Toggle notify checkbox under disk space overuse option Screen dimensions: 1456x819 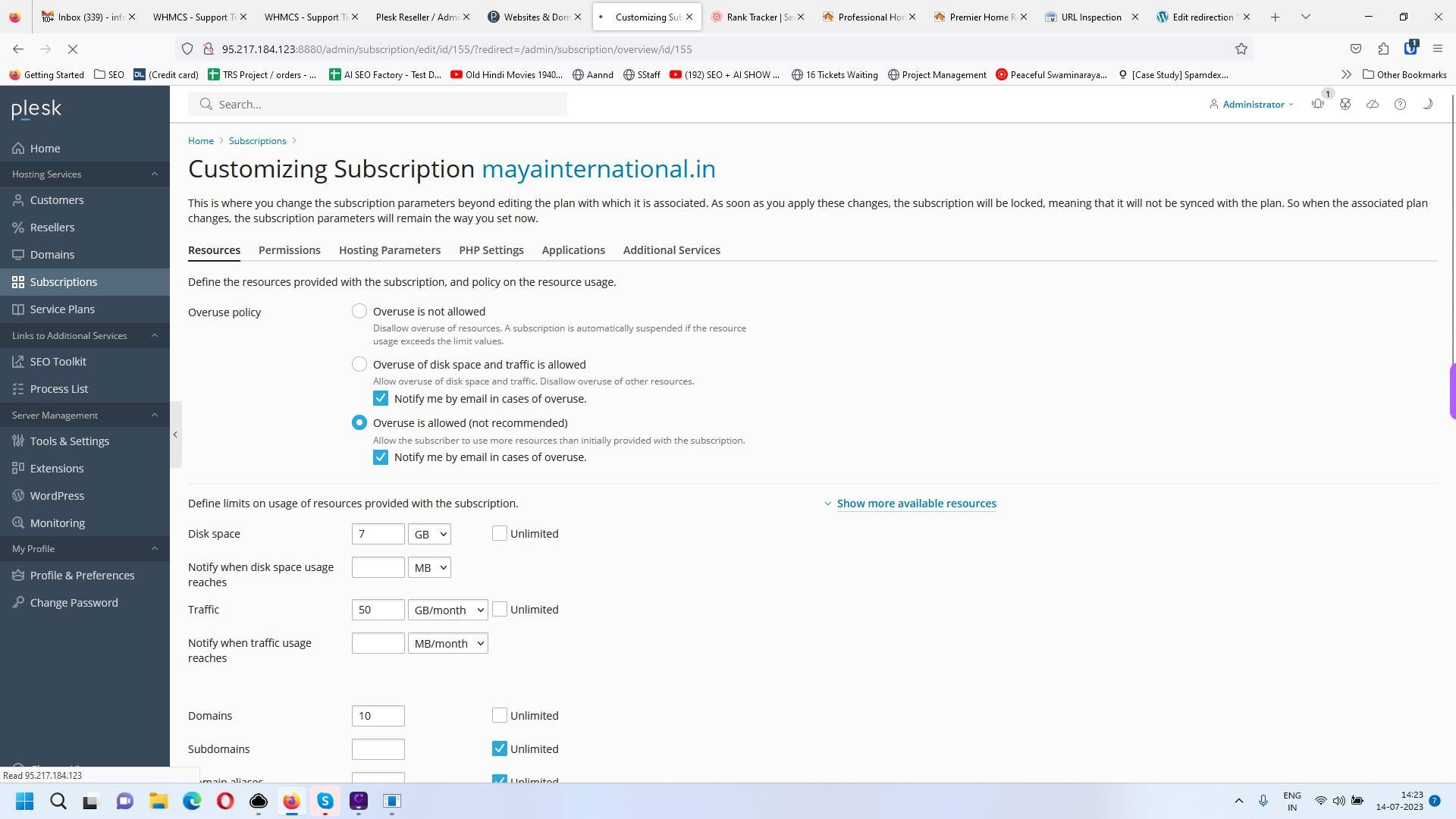pyautogui.click(x=381, y=399)
